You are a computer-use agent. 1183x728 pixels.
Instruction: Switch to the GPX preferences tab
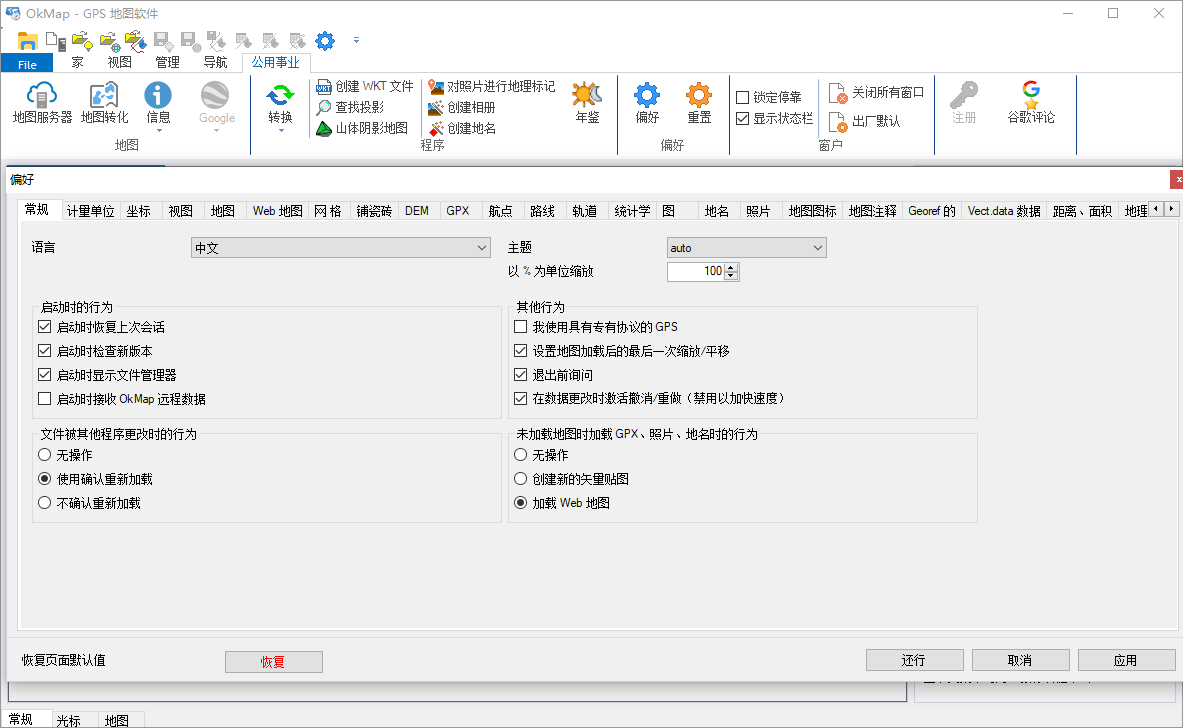pyautogui.click(x=459, y=211)
